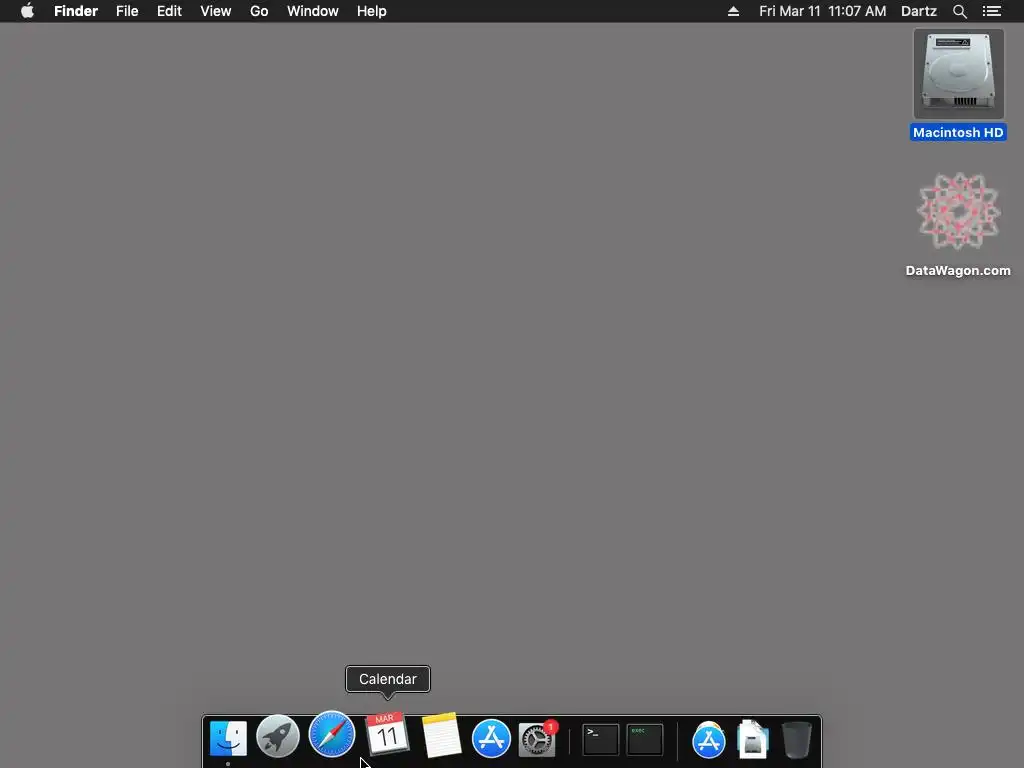Open Finder from the Dock
This screenshot has height=768, width=1024.
point(228,738)
